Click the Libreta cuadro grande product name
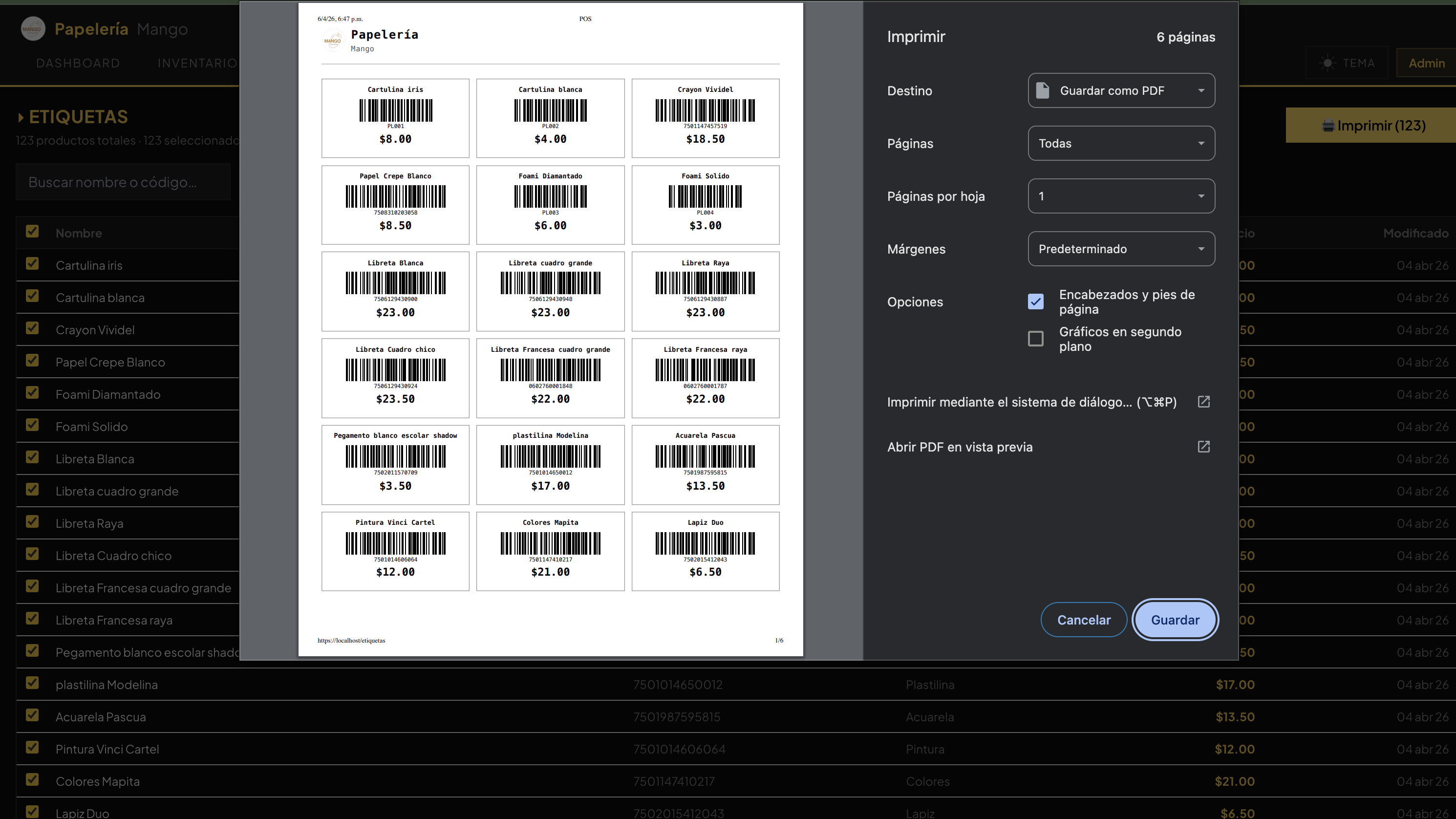 point(117,491)
